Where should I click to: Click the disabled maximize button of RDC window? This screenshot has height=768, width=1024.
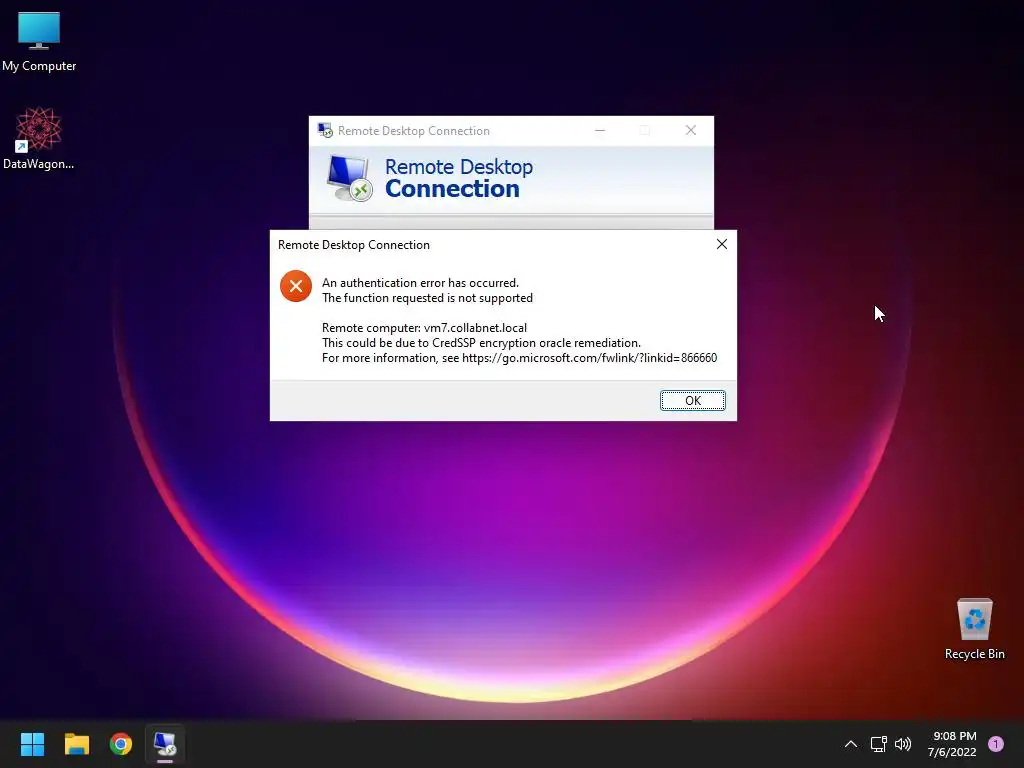tap(645, 131)
